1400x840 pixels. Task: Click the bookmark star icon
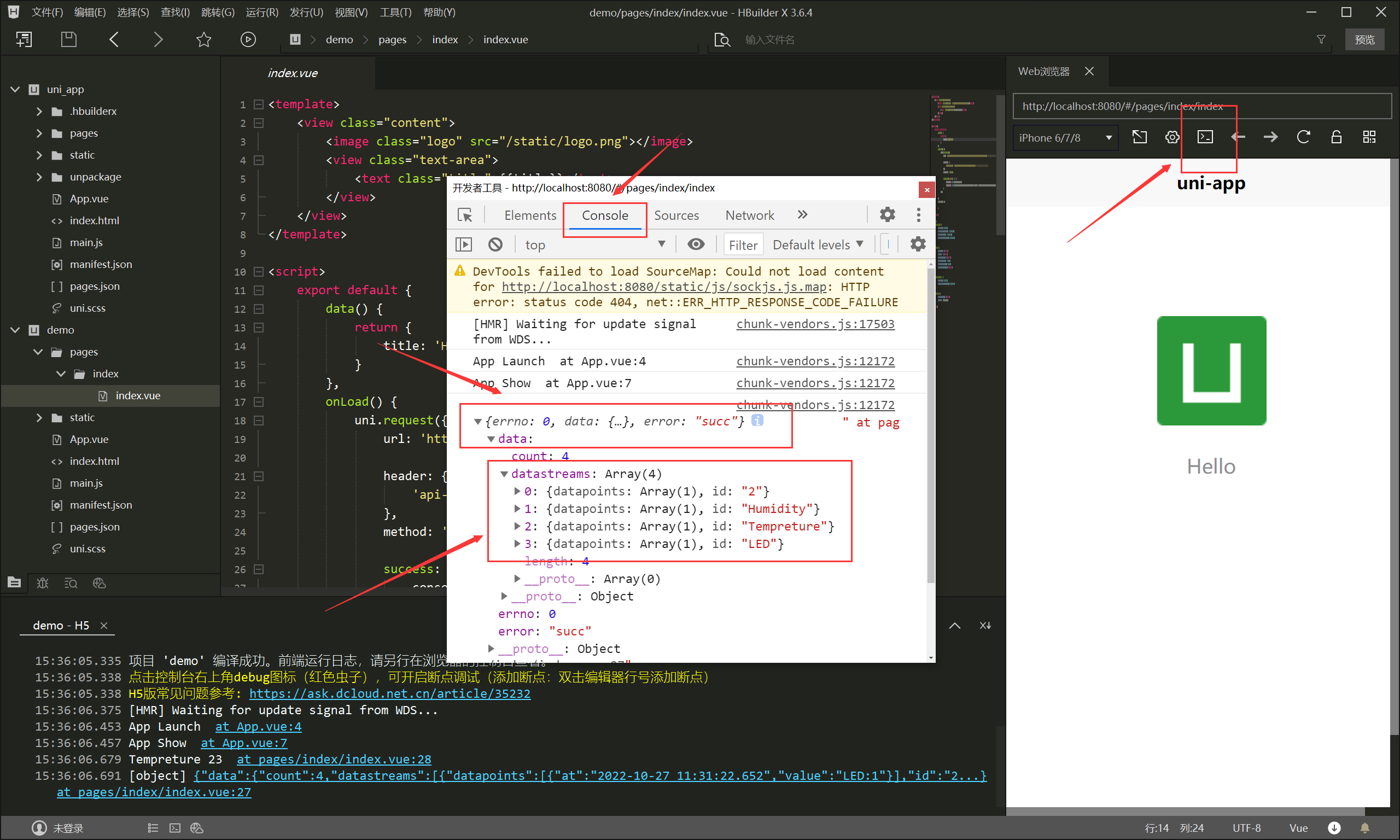coord(203,39)
